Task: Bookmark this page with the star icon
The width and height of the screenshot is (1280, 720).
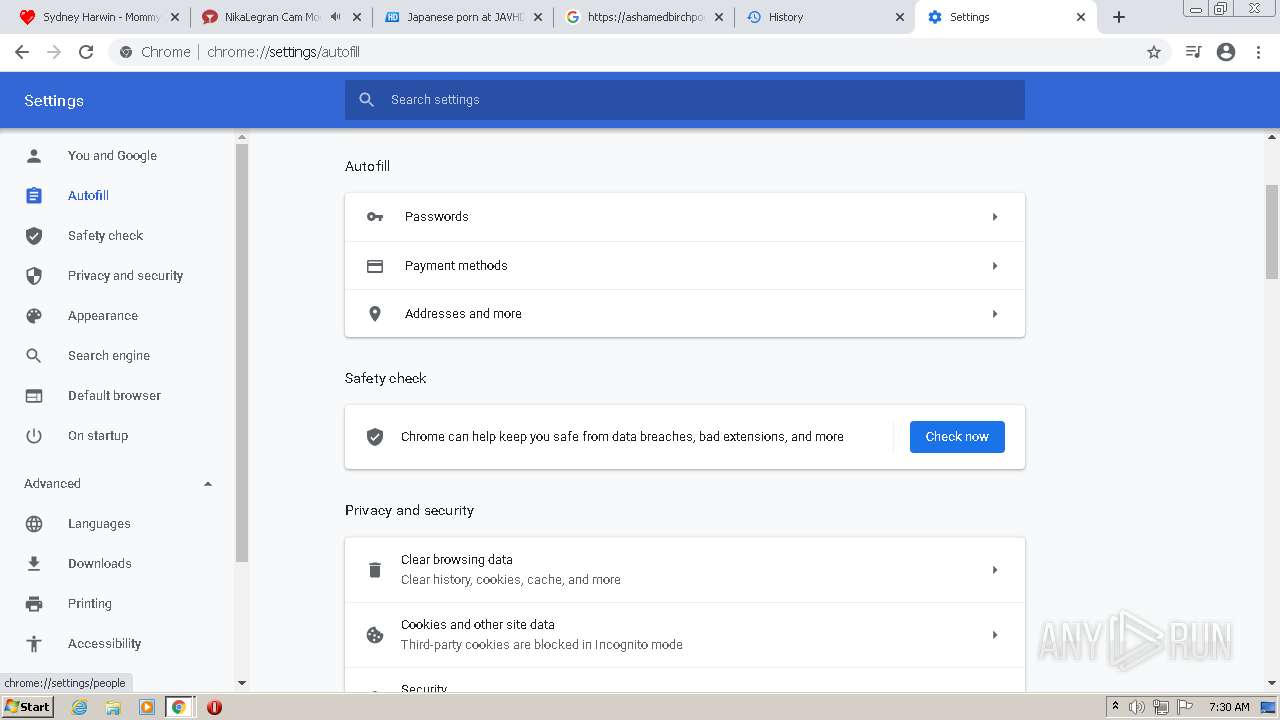Action: pos(1154,52)
